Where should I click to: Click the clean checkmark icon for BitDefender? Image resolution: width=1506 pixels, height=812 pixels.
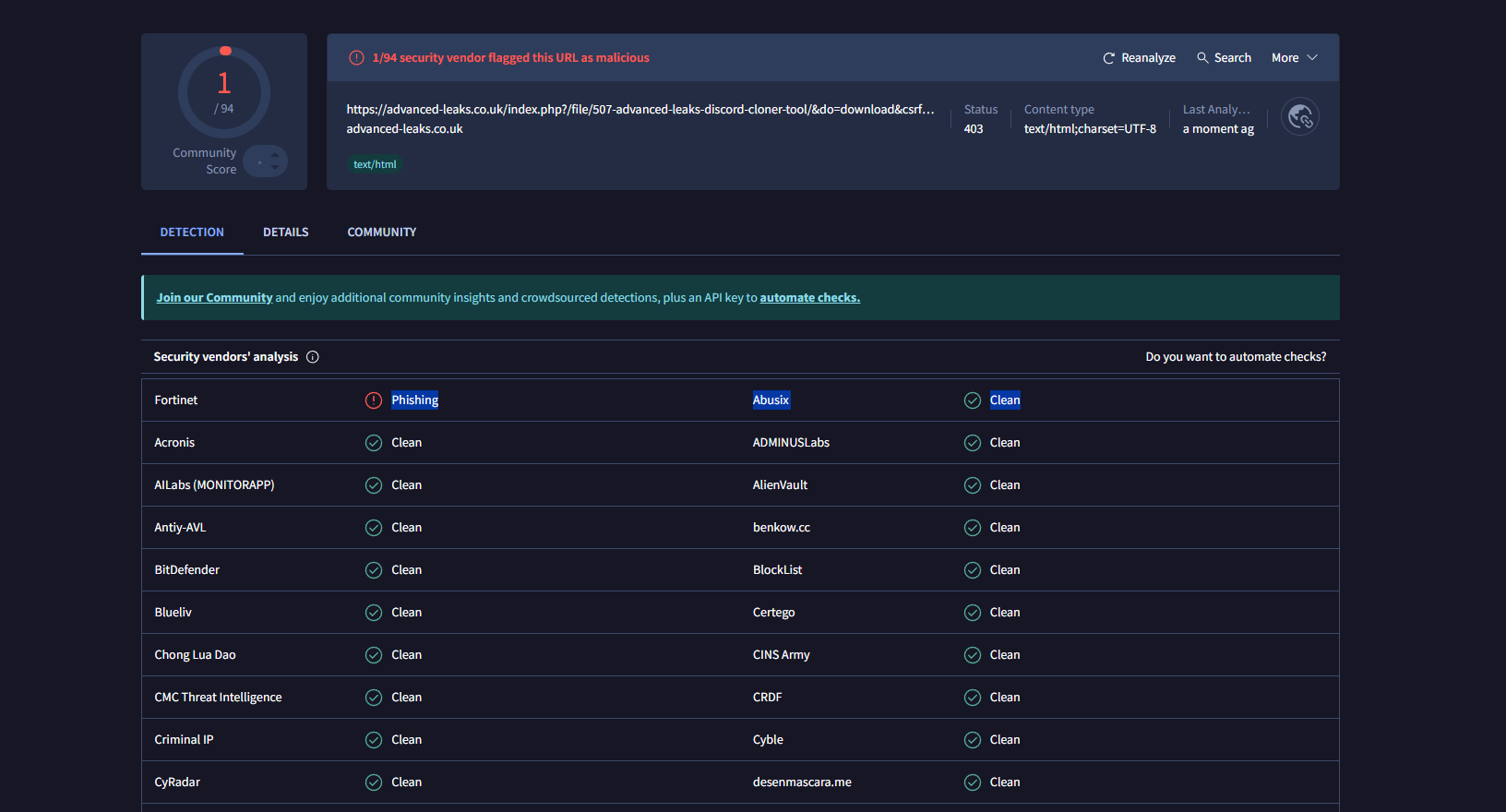pyautogui.click(x=374, y=570)
